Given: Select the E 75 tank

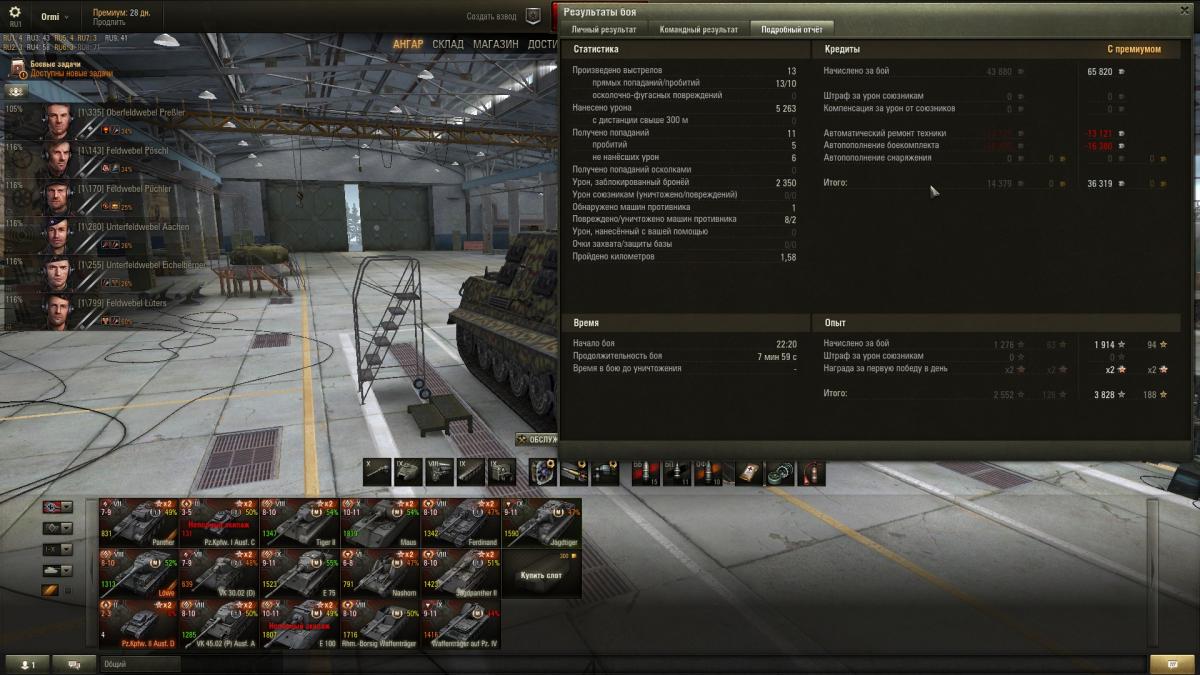Looking at the screenshot, I should (x=299, y=573).
